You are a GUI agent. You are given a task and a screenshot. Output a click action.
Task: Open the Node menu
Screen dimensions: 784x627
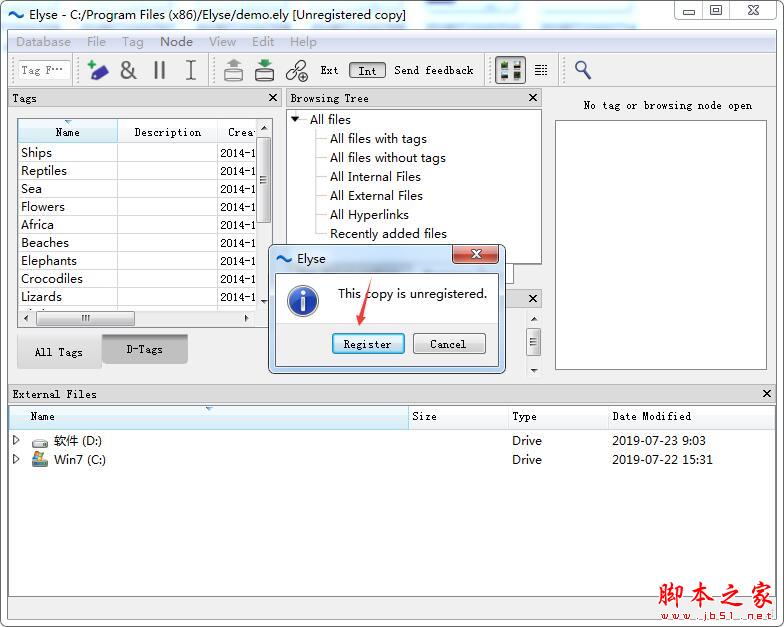(x=176, y=42)
